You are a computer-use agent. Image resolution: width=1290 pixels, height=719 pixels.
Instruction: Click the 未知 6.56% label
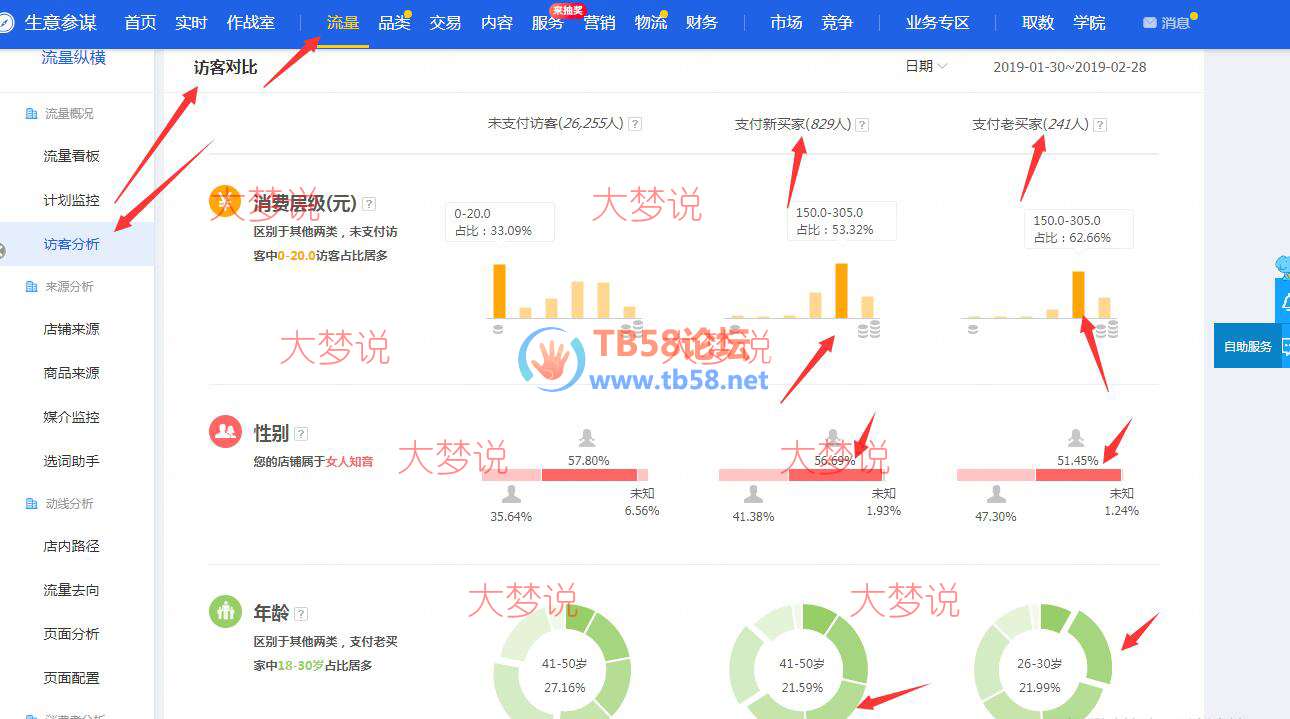(642, 502)
